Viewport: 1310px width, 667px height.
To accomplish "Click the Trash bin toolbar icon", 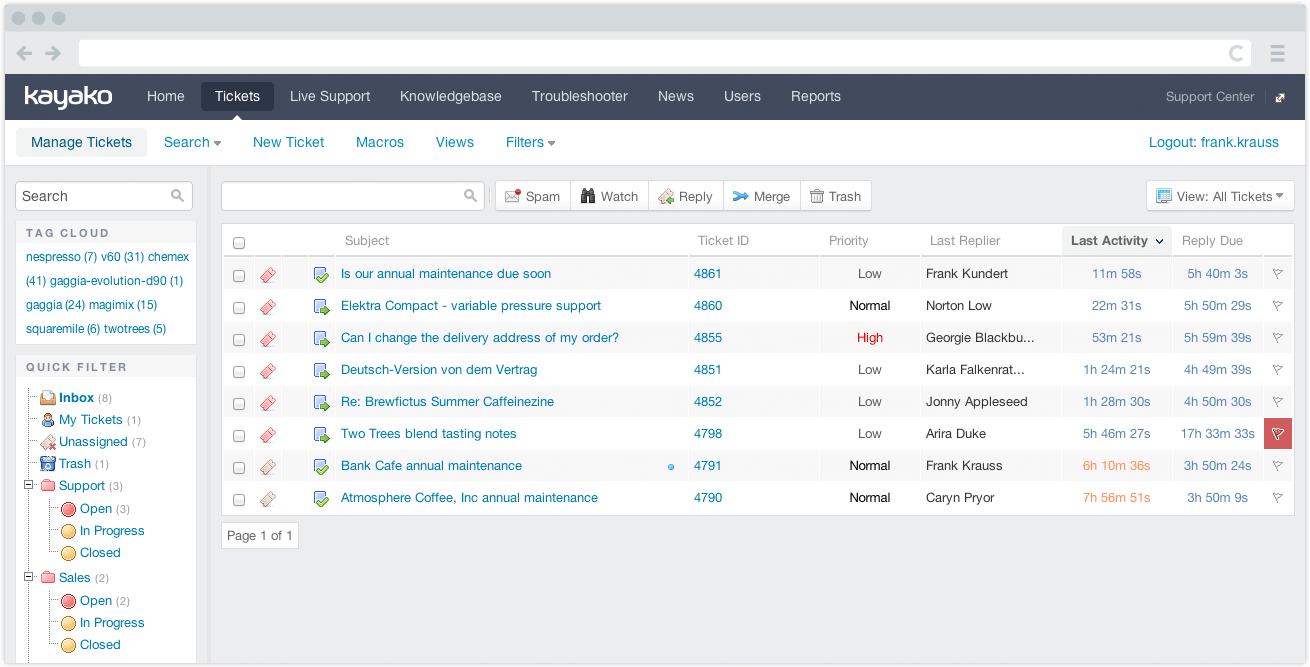I will click(817, 196).
